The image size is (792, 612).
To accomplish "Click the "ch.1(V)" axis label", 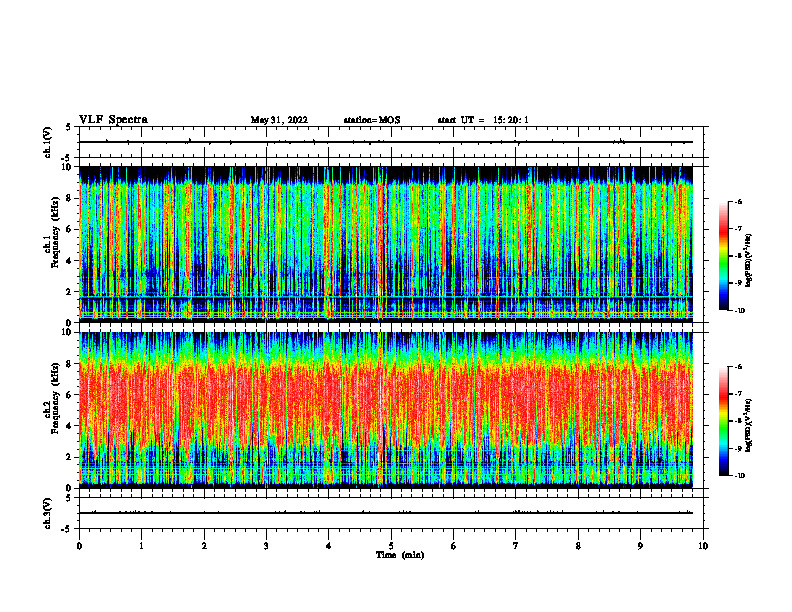I will pyautogui.click(x=48, y=142).
